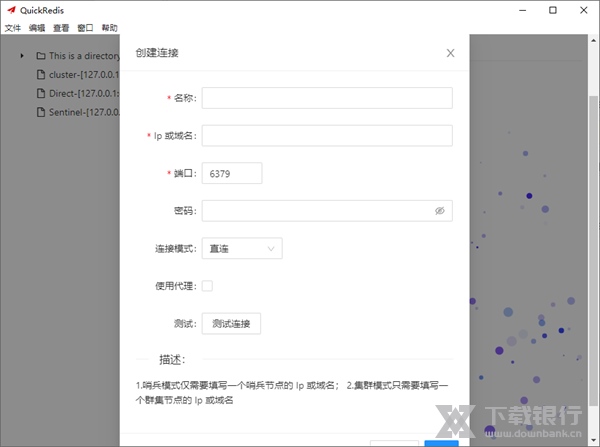Open the 连接模式 dropdown showing 直连

coord(242,248)
